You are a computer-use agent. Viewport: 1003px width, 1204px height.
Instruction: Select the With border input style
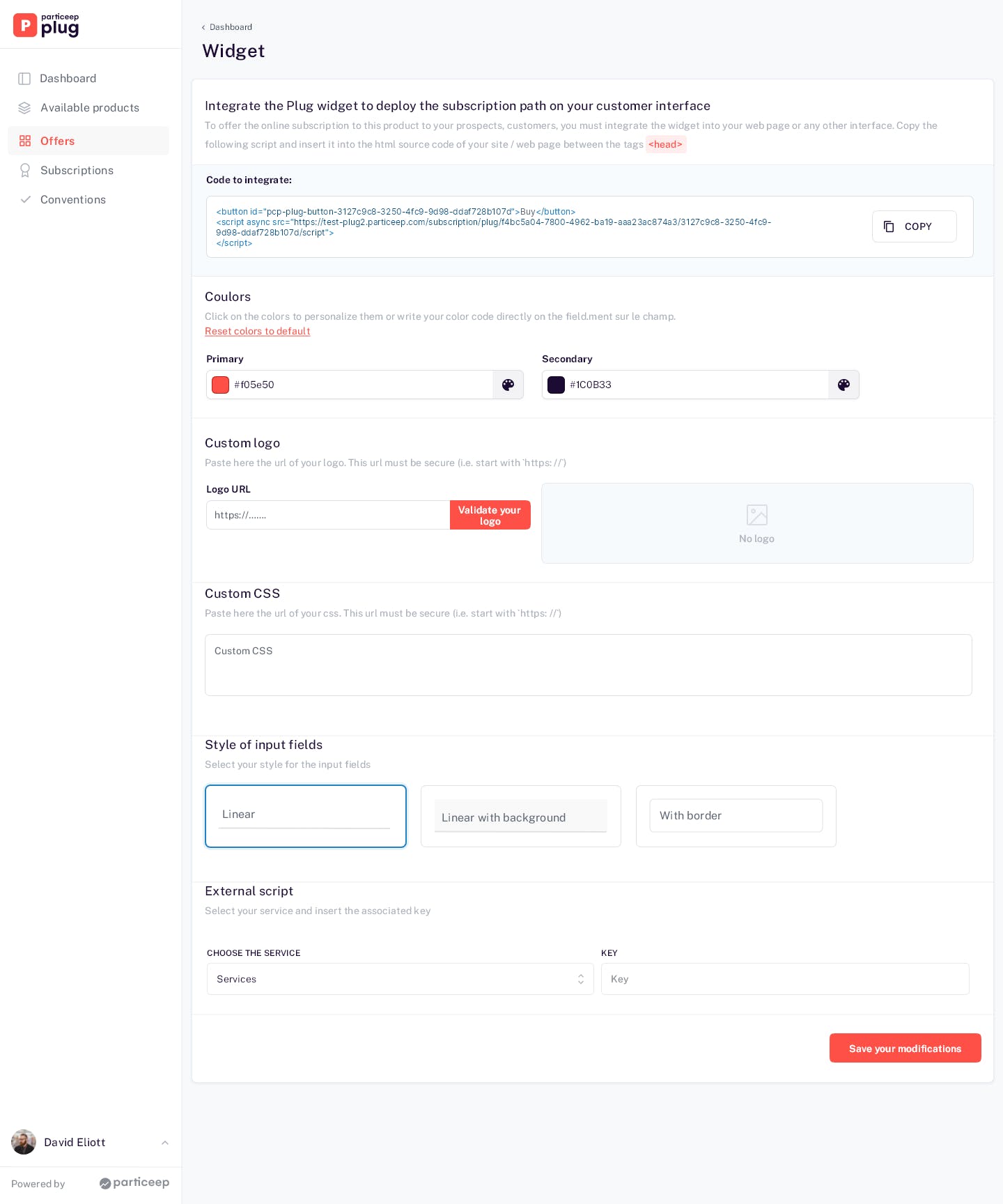click(736, 816)
